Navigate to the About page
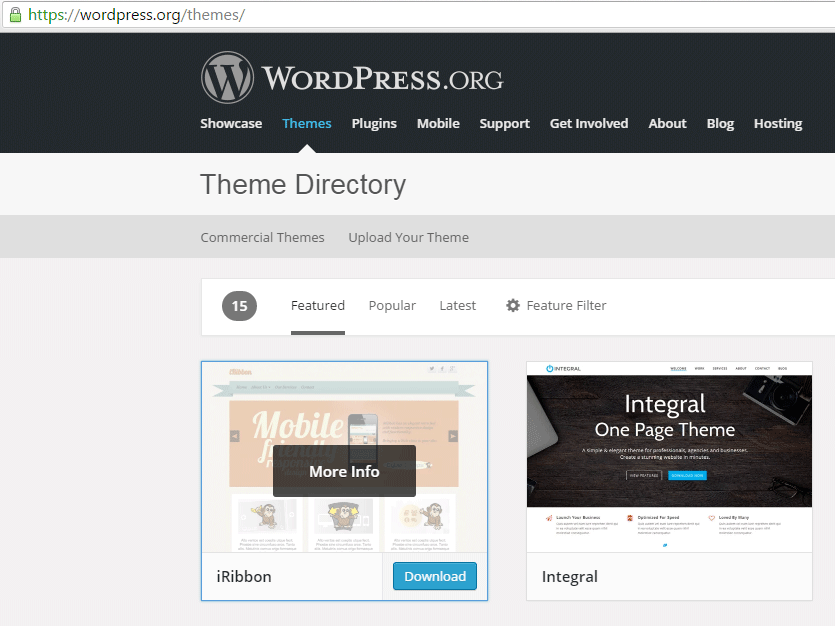Image resolution: width=835 pixels, height=626 pixels. pyautogui.click(x=667, y=123)
